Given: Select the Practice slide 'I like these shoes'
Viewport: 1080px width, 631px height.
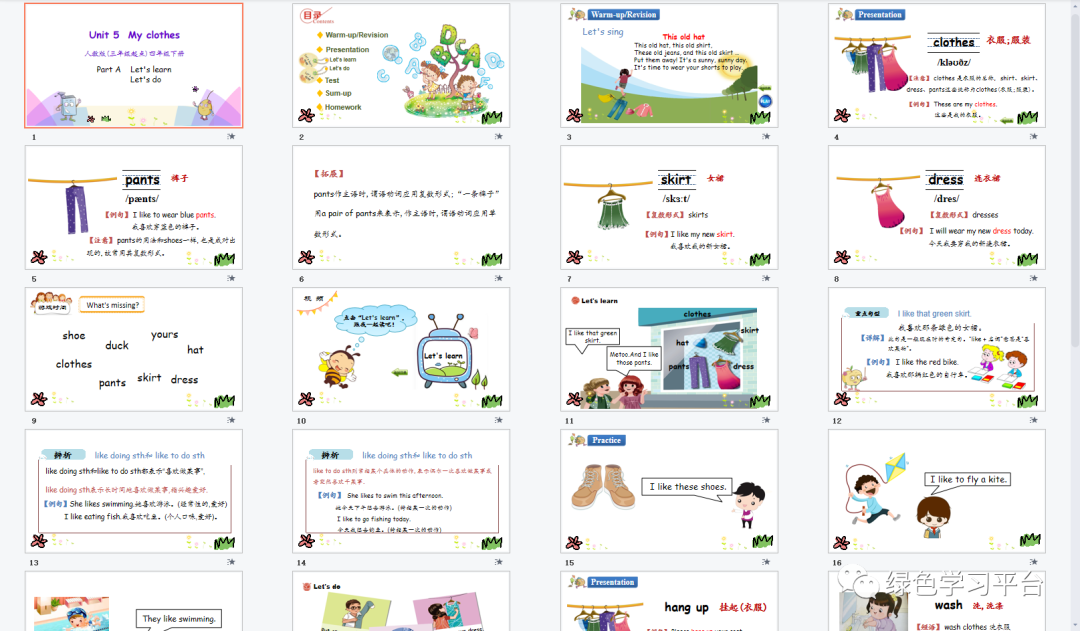Looking at the screenshot, I should click(x=669, y=491).
